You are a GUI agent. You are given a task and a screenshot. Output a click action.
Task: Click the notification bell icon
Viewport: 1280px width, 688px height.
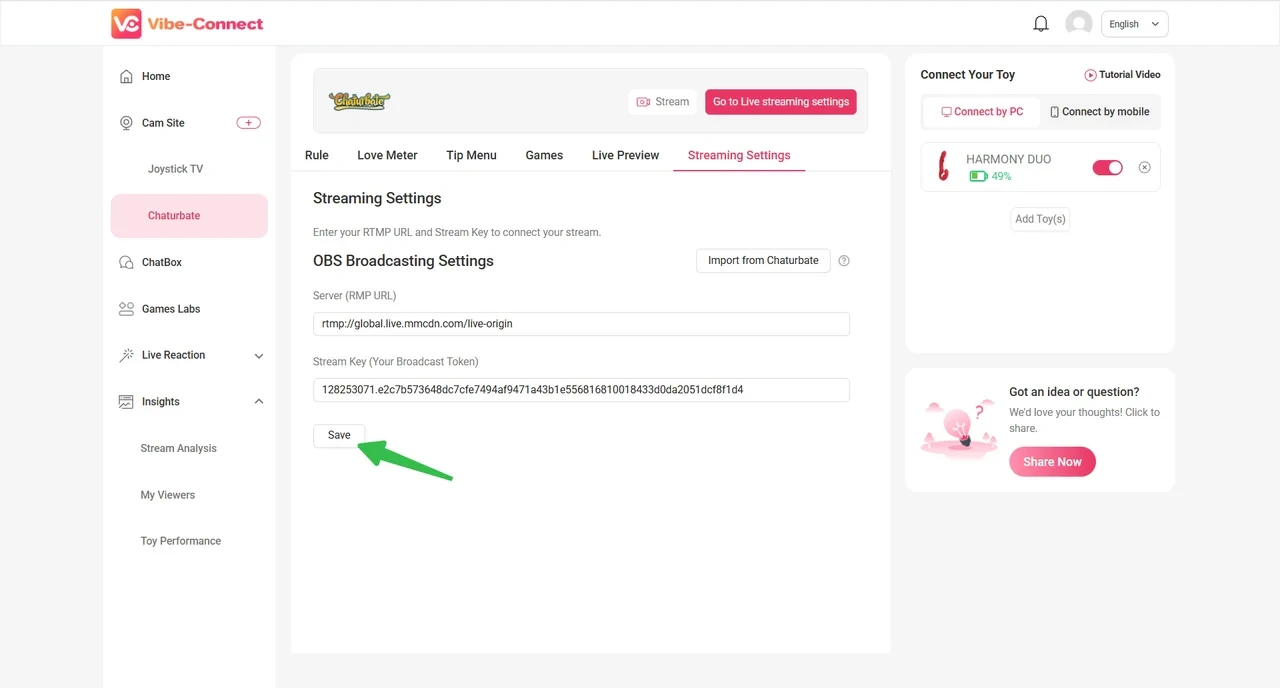click(1041, 24)
